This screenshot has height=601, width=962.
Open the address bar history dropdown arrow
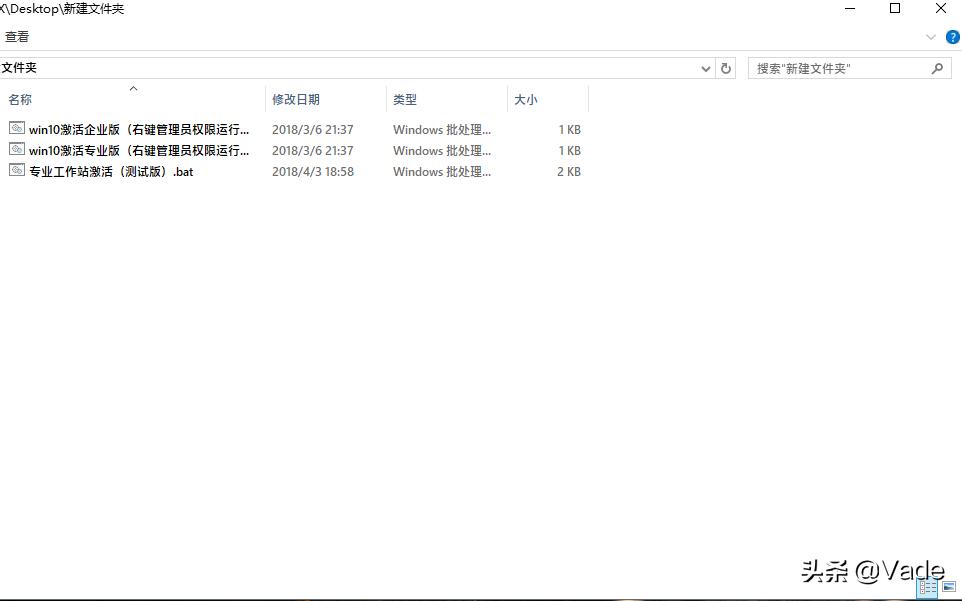pyautogui.click(x=705, y=67)
